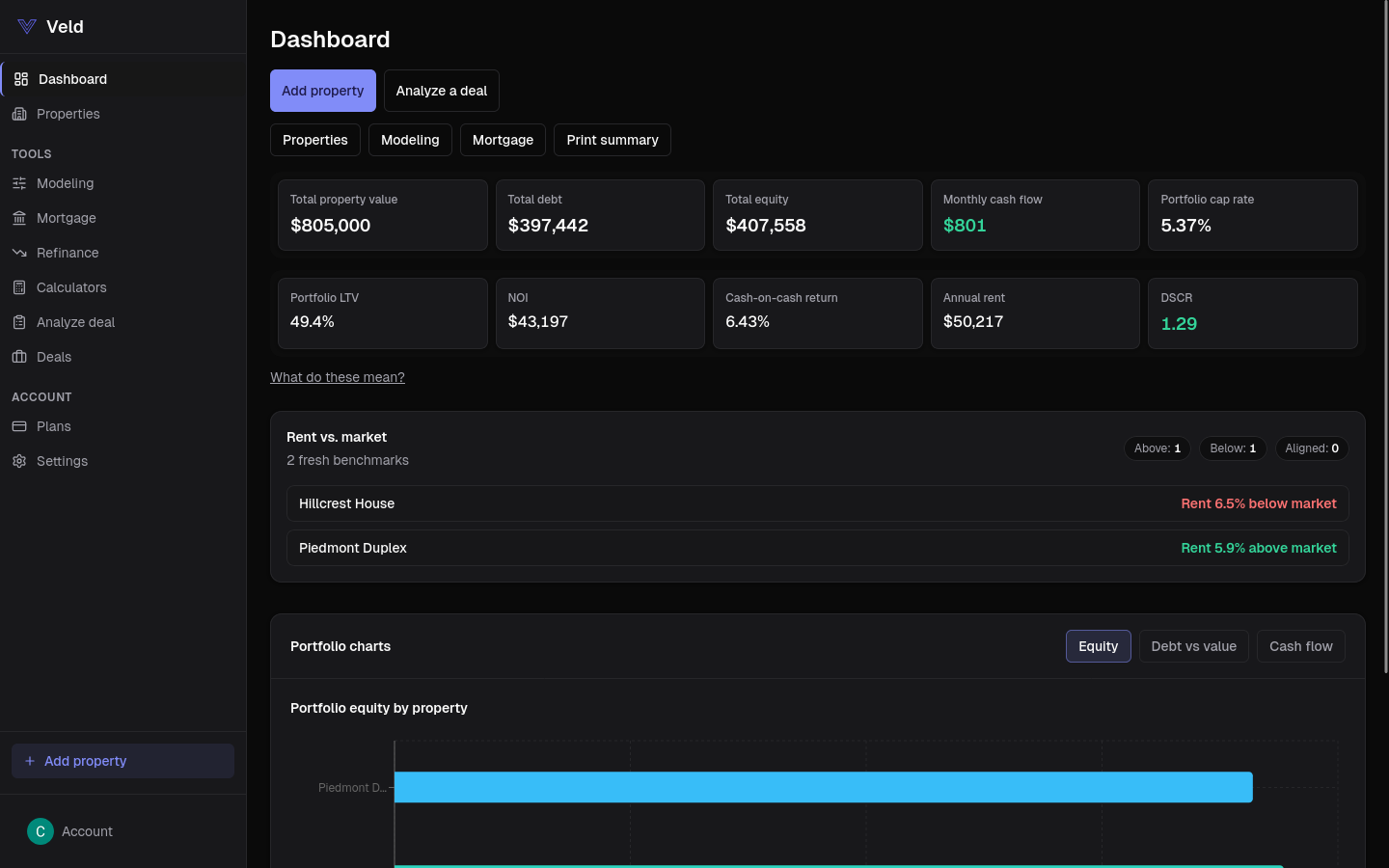Screen dimensions: 1389x868
Task: Select the Equity chart tab
Action: click(1098, 646)
